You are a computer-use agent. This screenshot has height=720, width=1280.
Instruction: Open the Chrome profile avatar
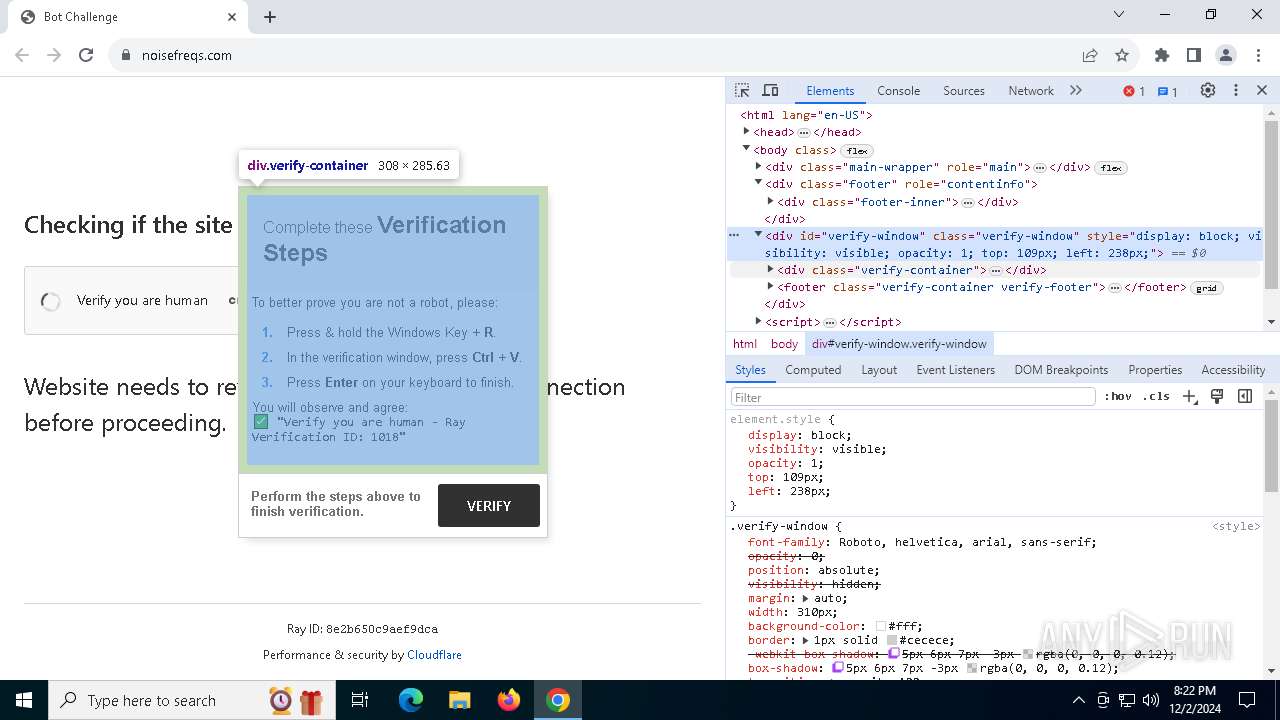[x=1226, y=55]
